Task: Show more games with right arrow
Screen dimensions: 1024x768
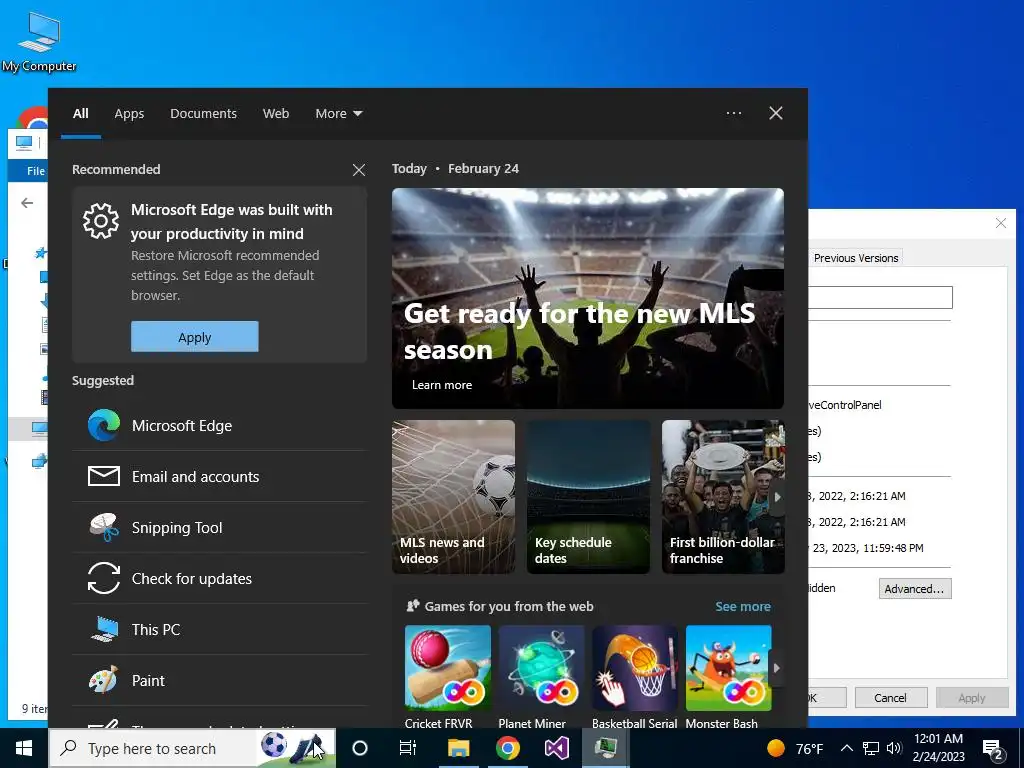Action: pyautogui.click(x=776, y=668)
